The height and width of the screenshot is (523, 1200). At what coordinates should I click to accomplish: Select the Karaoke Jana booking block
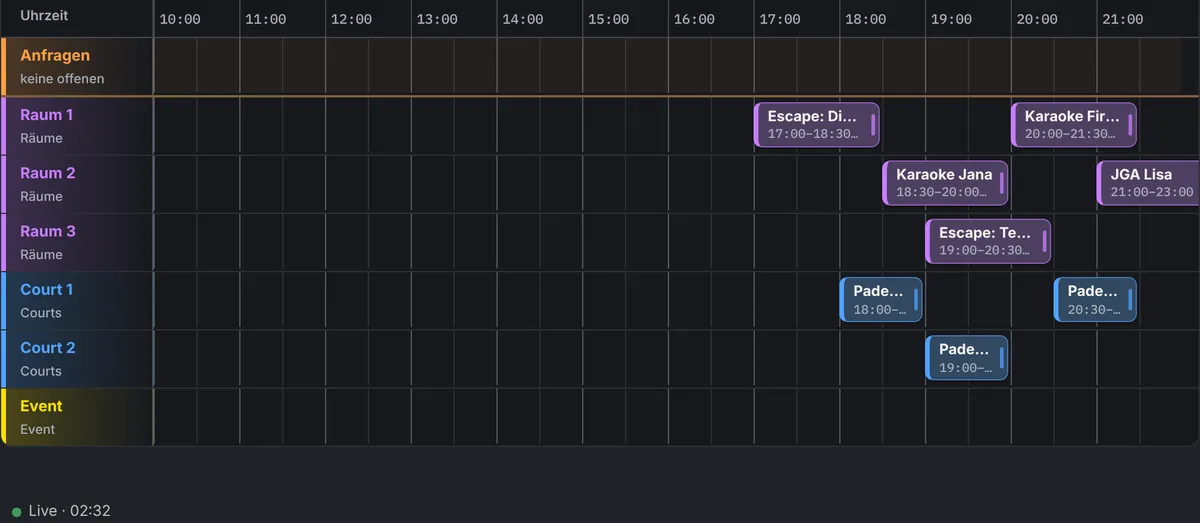(x=945, y=183)
